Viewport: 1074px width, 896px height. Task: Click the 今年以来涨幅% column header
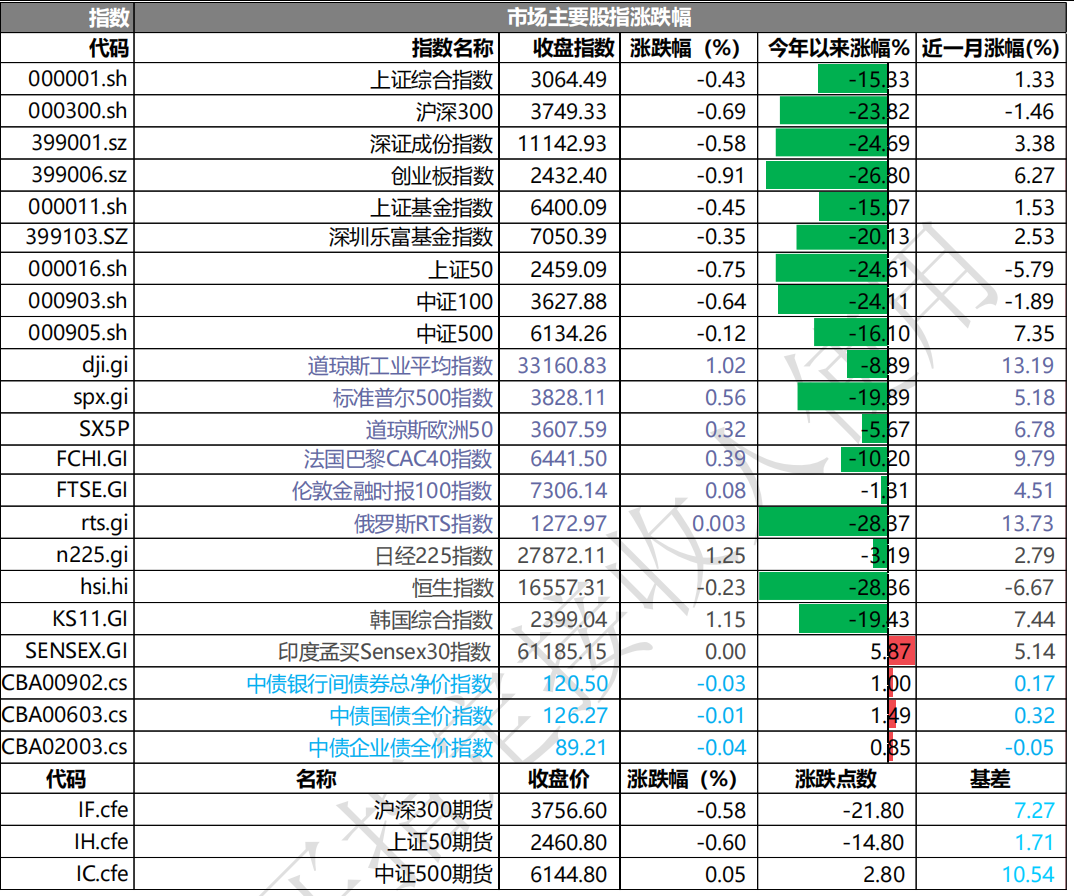point(838,48)
